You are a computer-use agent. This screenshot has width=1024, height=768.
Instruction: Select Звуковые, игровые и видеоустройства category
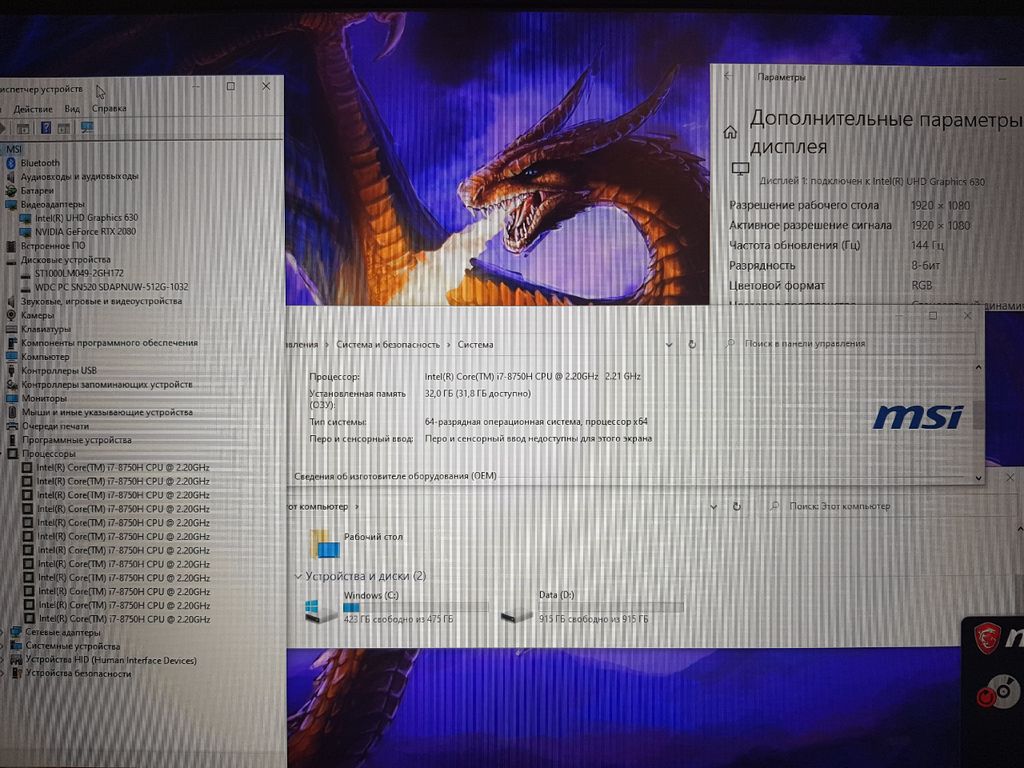pyautogui.click(x=101, y=302)
